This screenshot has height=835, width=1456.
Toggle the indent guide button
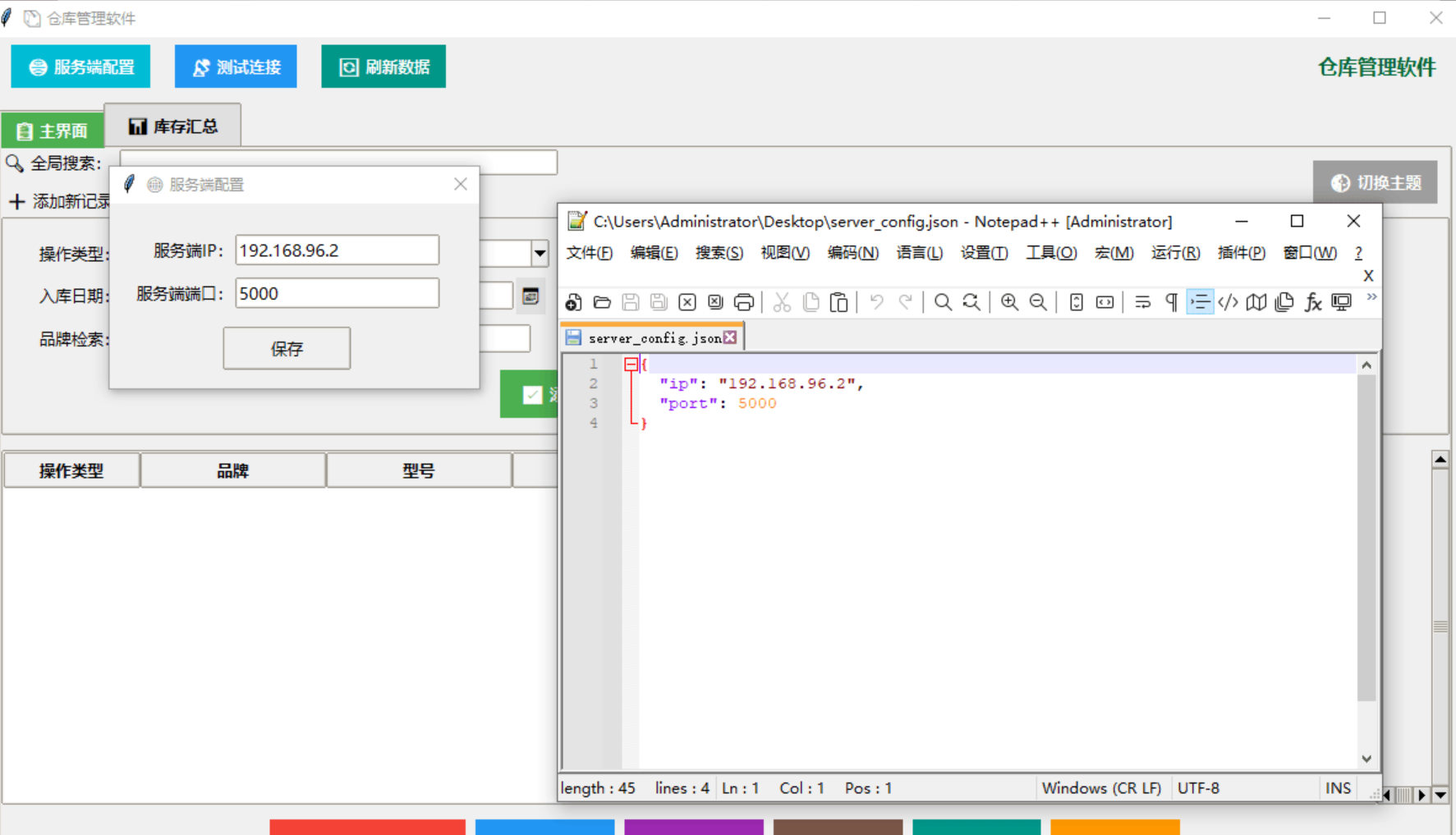[x=1200, y=302]
